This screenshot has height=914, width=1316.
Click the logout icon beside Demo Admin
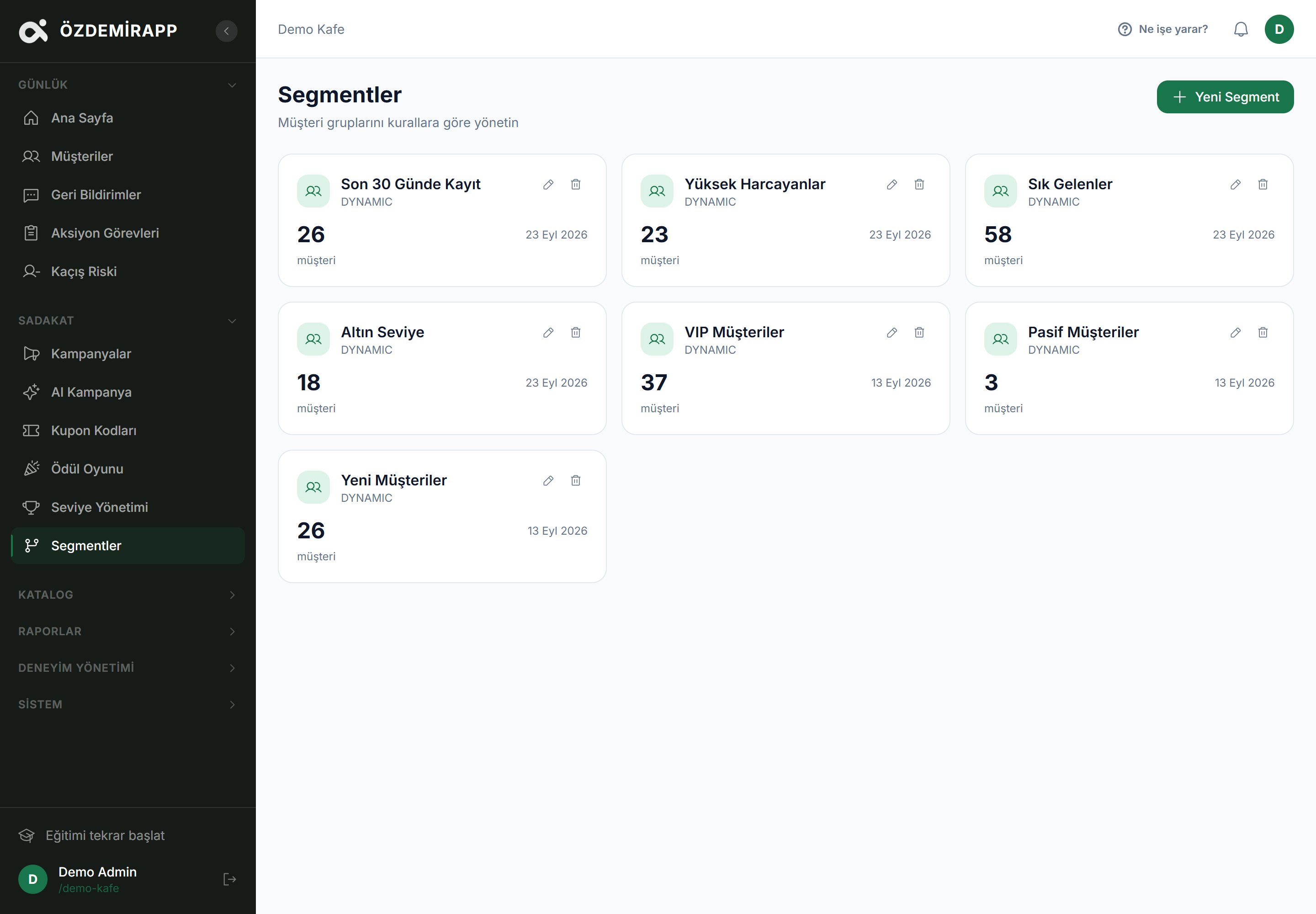(230, 880)
